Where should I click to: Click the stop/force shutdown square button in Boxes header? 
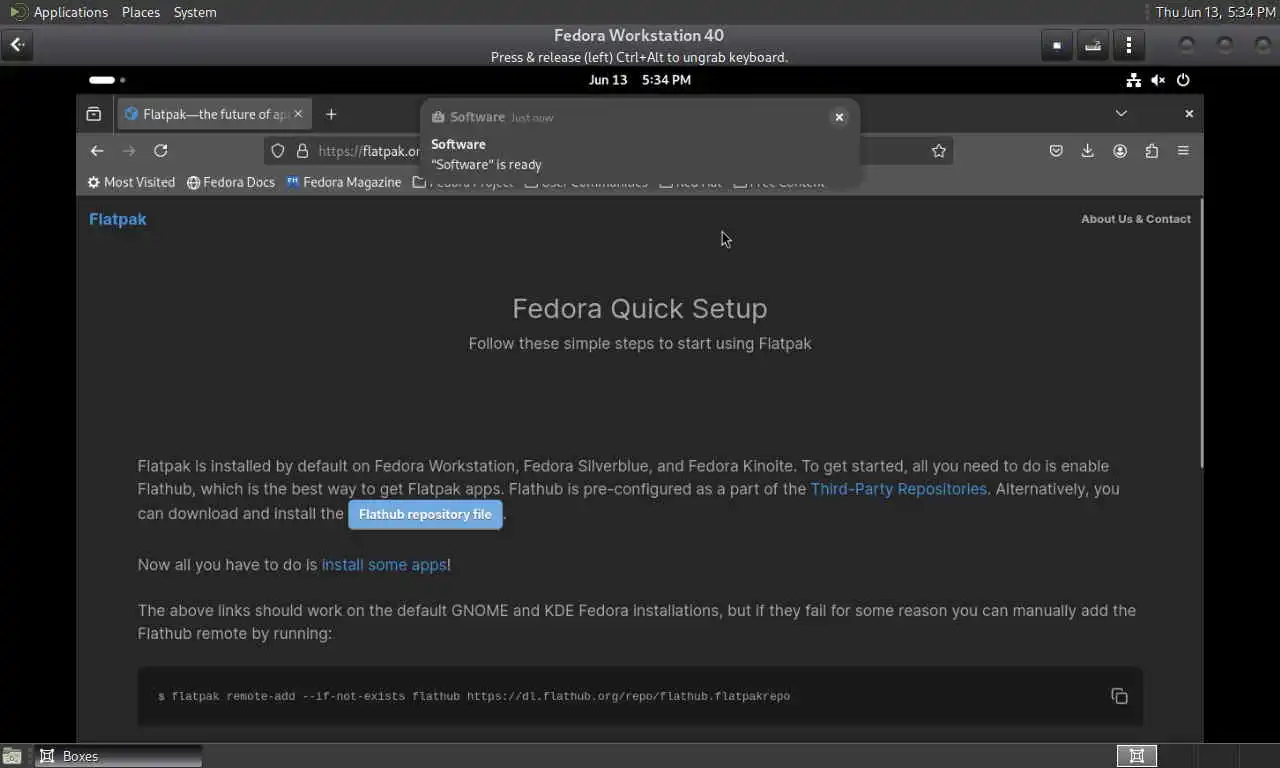tap(1056, 45)
